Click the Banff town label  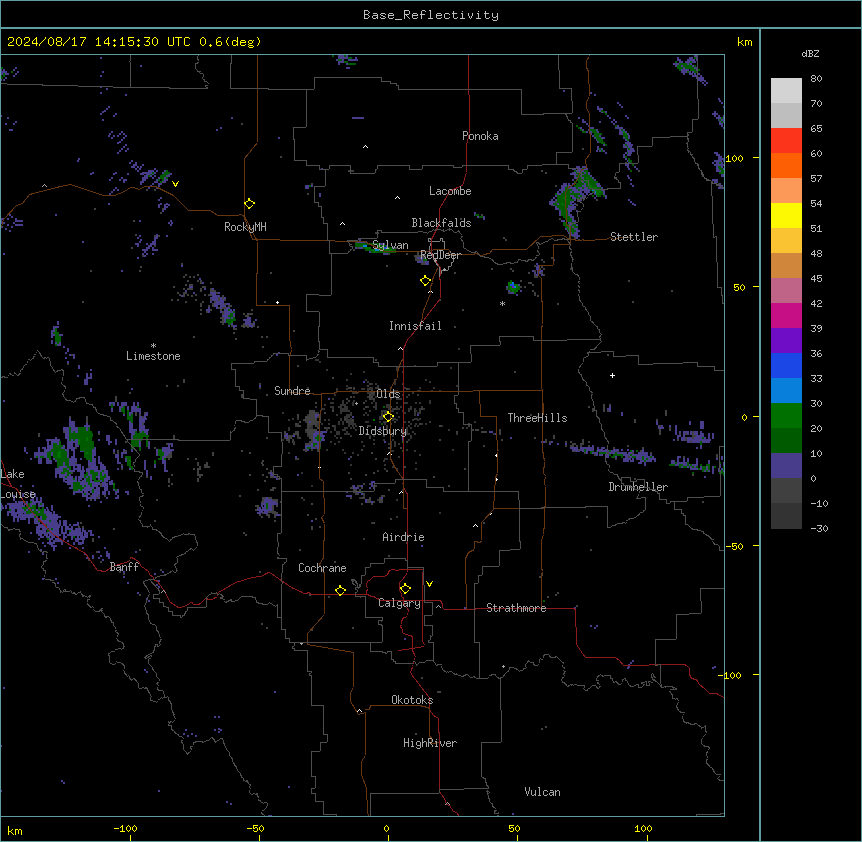pyautogui.click(x=124, y=567)
